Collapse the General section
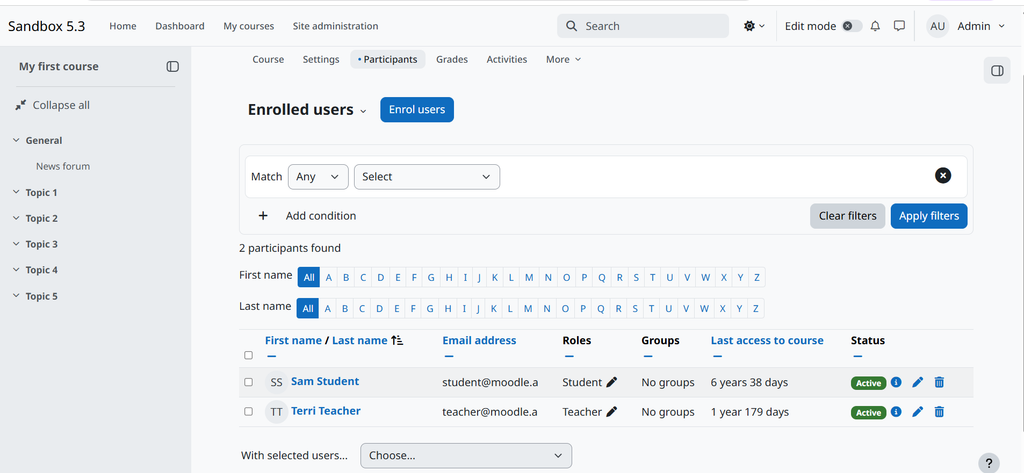This screenshot has width=1024, height=473. coord(16,140)
